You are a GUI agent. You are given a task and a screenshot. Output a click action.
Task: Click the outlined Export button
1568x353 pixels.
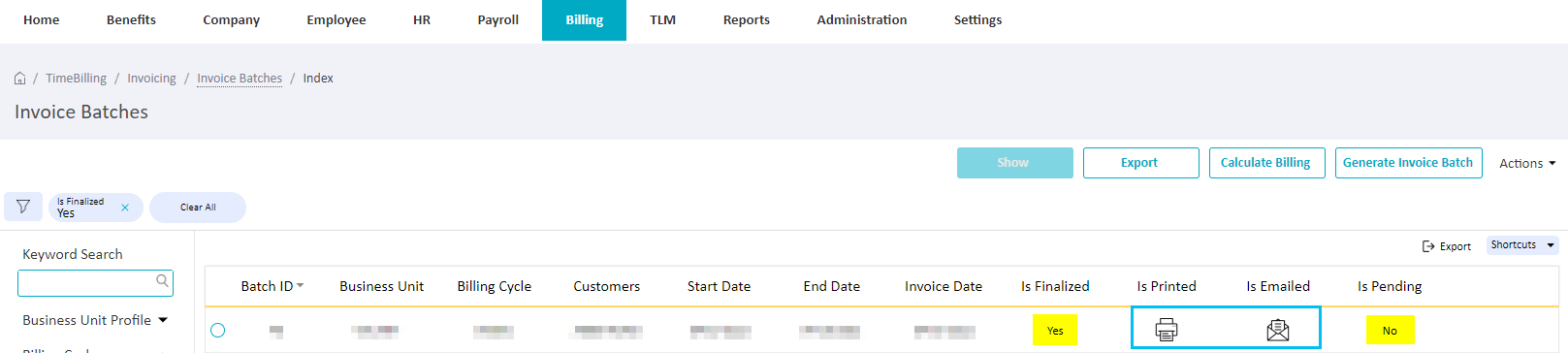pos(1141,163)
